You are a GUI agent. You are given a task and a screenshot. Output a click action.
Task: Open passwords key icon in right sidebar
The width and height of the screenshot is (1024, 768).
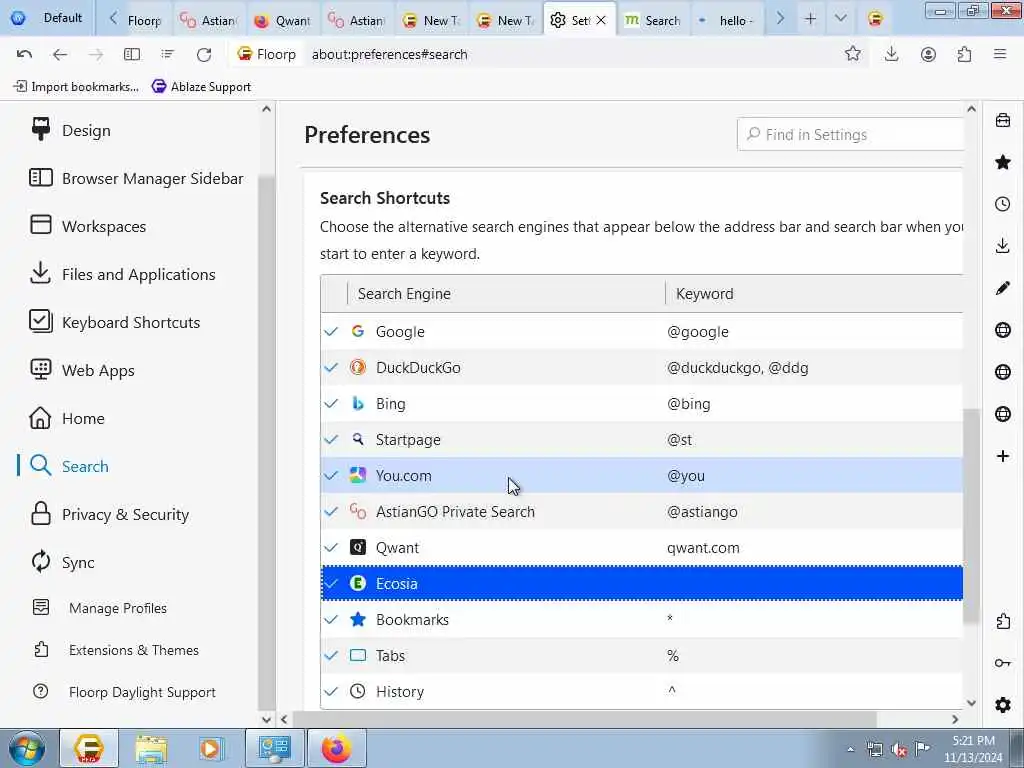click(1003, 663)
